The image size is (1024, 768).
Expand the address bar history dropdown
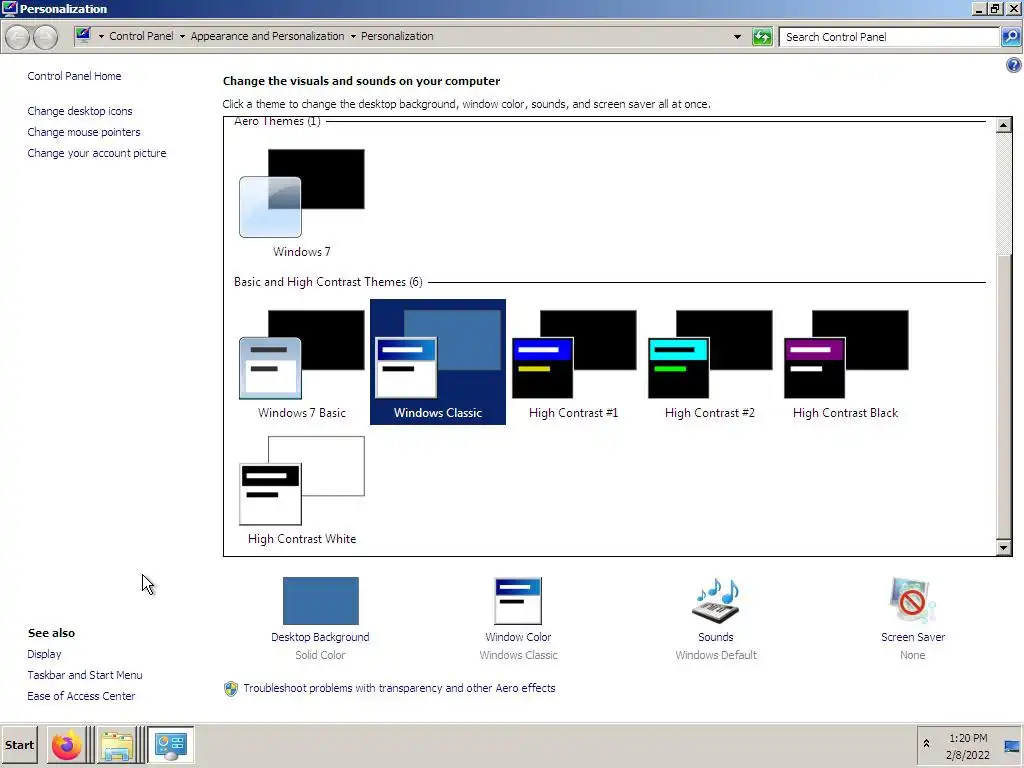737,37
